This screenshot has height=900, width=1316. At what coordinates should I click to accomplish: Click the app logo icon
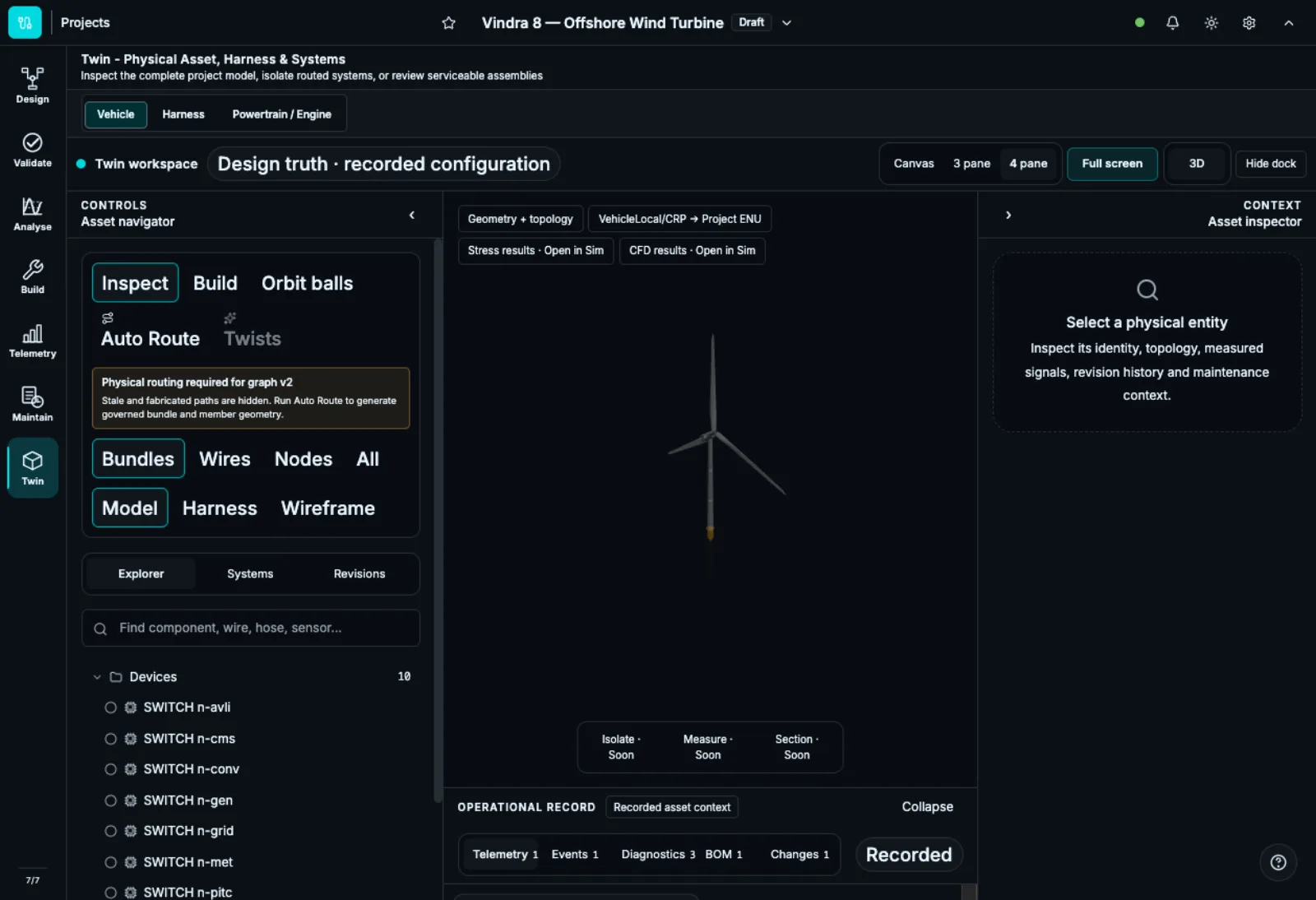pyautogui.click(x=25, y=22)
